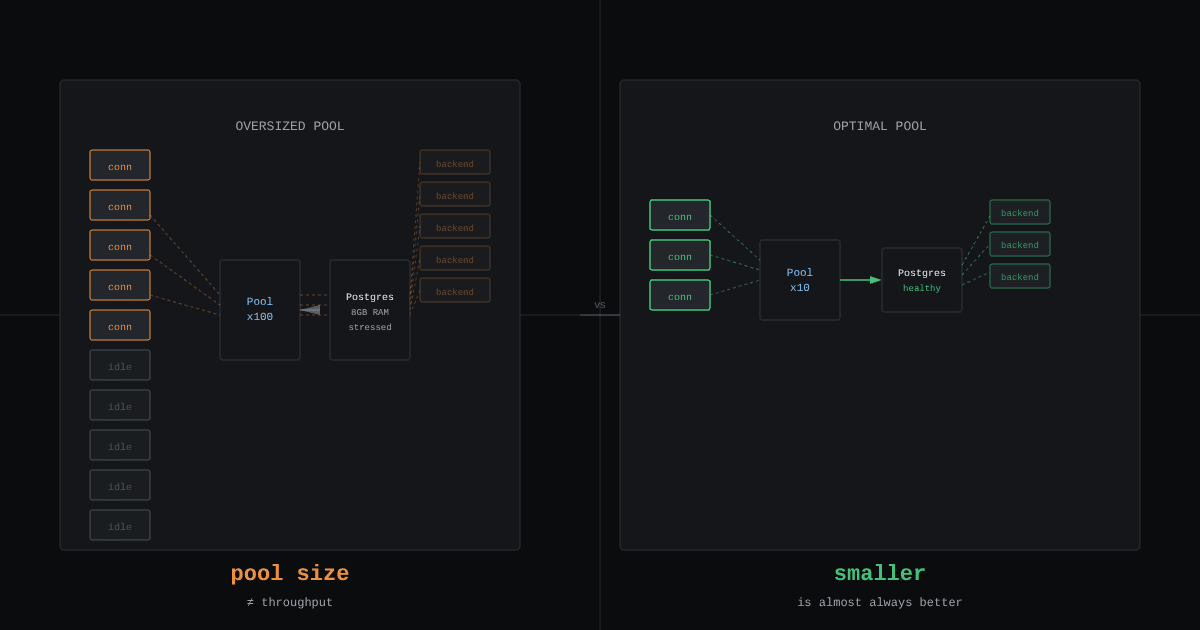
Task: Click the OVERSIZED POOL heading
Action: point(290,127)
